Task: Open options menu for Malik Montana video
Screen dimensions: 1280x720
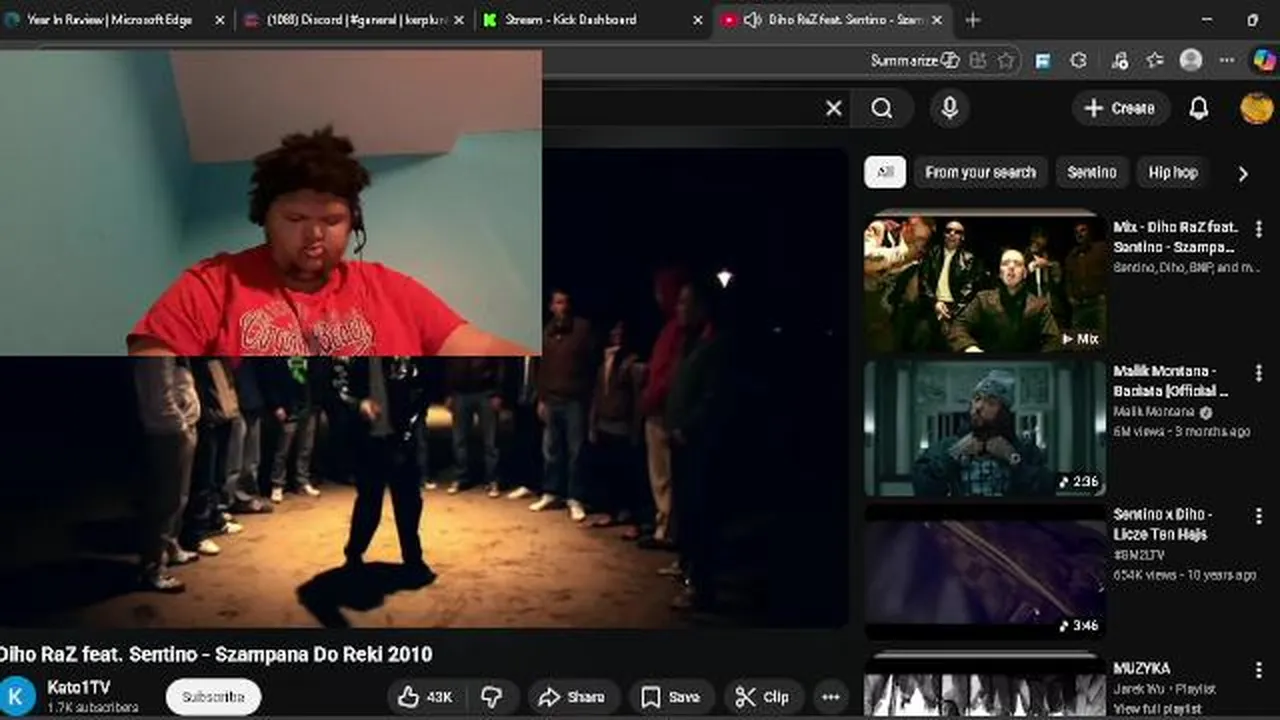Action: 1258,373
